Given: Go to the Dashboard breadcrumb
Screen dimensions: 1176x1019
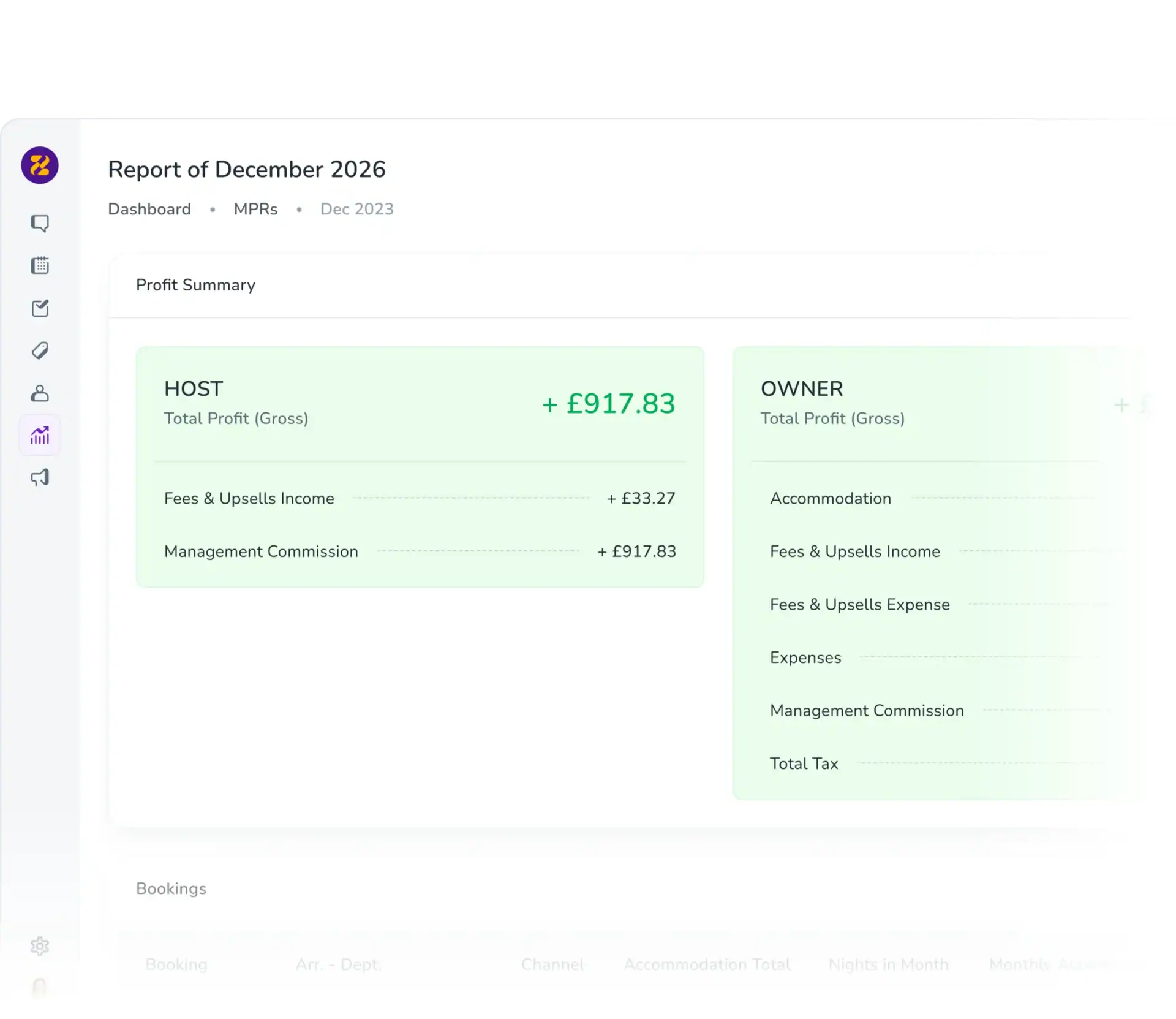Looking at the screenshot, I should coord(149,209).
